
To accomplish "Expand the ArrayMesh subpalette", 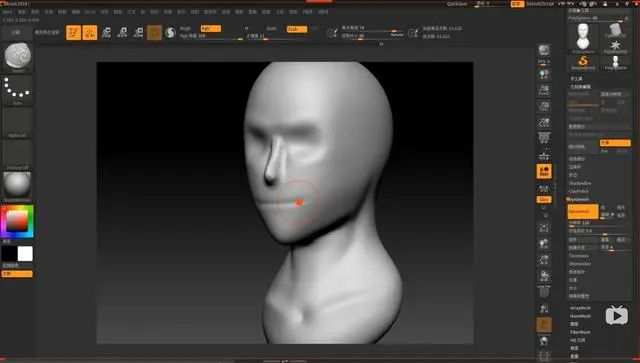I will point(580,308).
